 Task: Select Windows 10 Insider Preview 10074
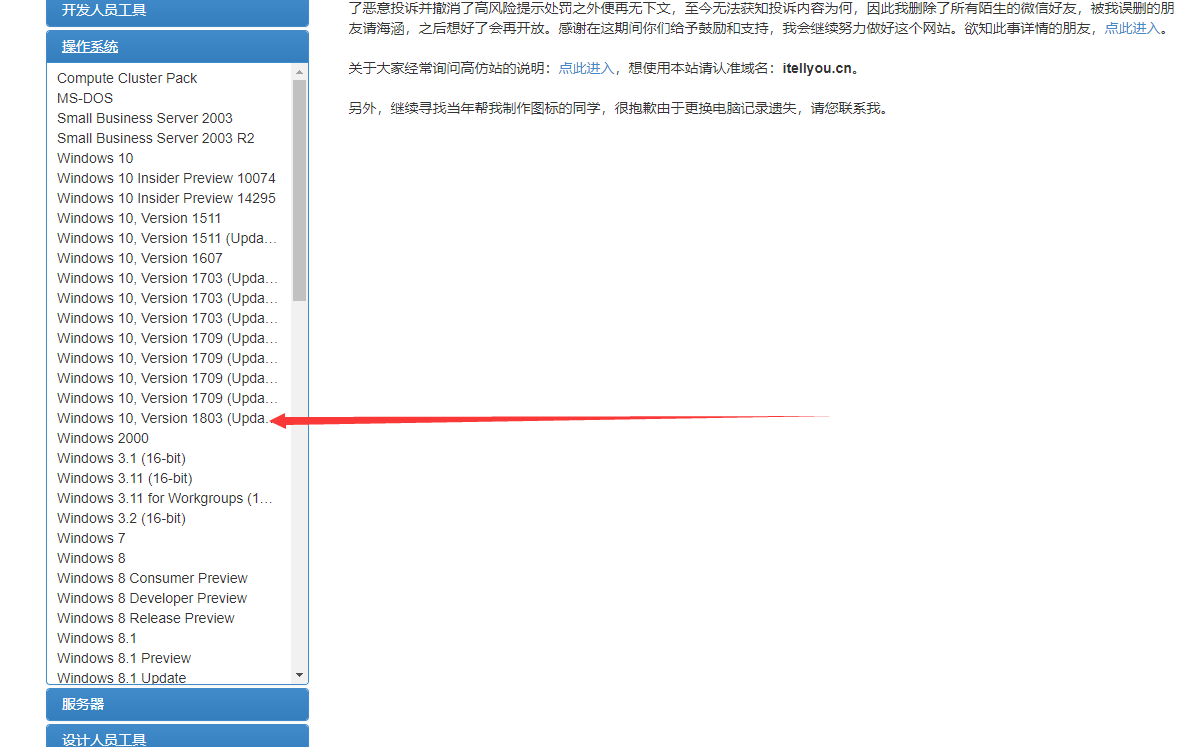[x=166, y=178]
